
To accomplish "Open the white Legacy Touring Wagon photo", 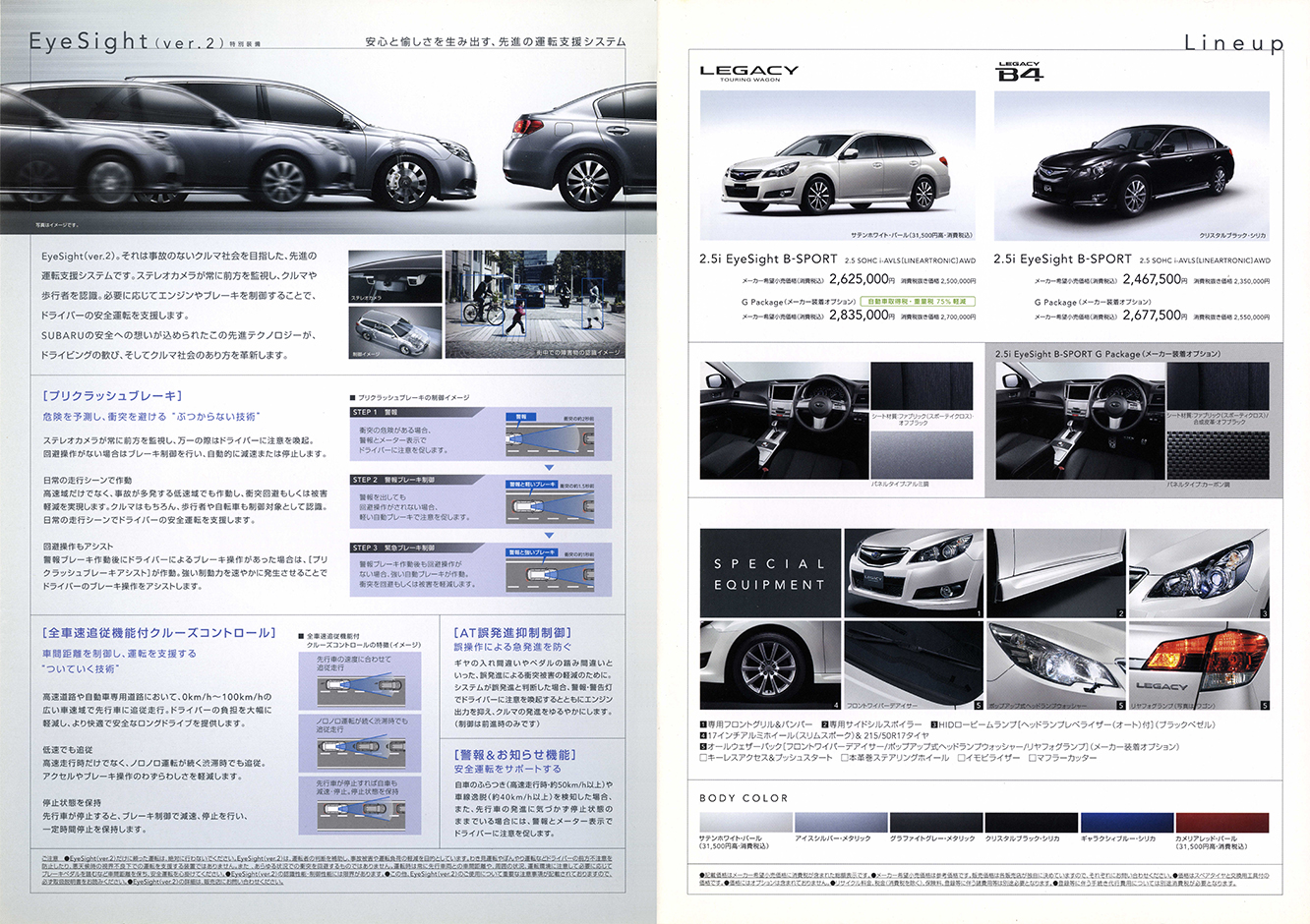I will [x=838, y=165].
